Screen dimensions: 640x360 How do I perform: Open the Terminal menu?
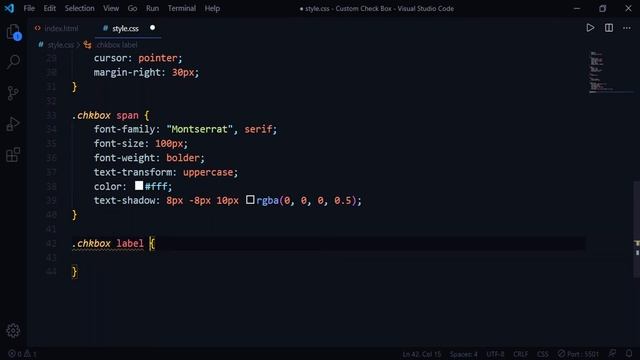182,8
